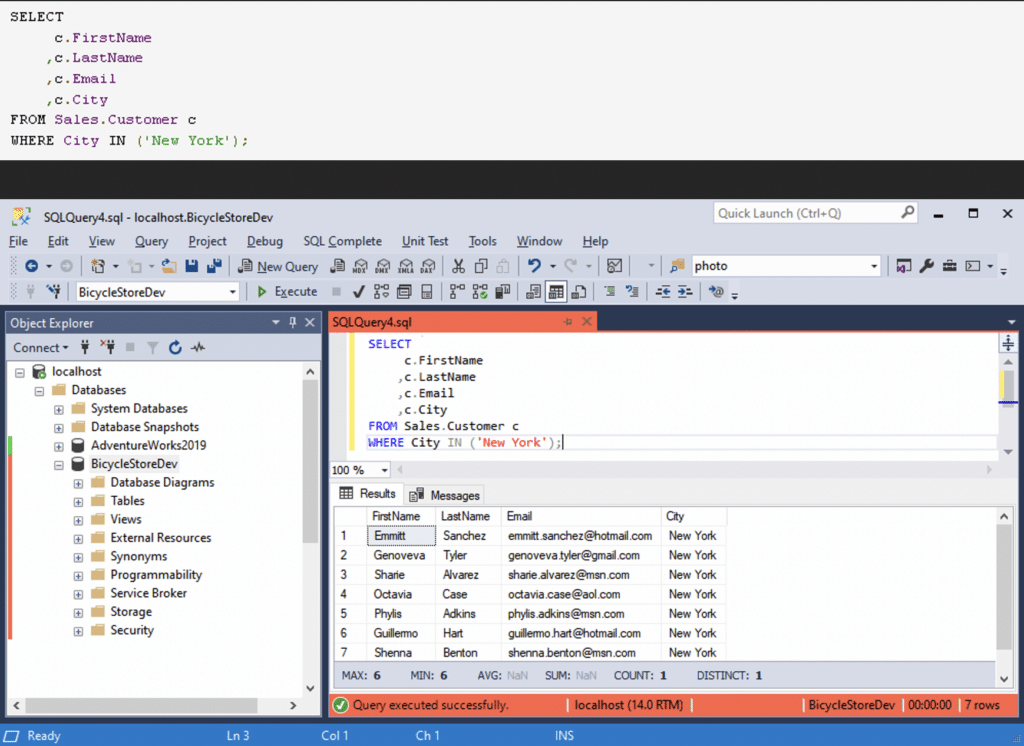Open the Query menu
The height and width of the screenshot is (746, 1024).
click(151, 241)
